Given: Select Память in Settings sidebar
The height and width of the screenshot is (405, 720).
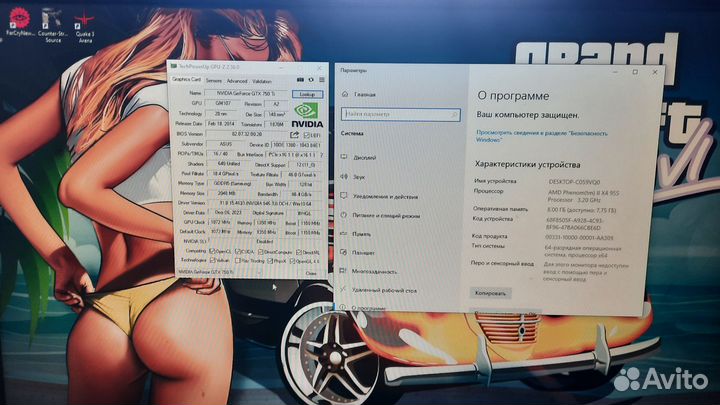Looking at the screenshot, I should click(361, 234).
